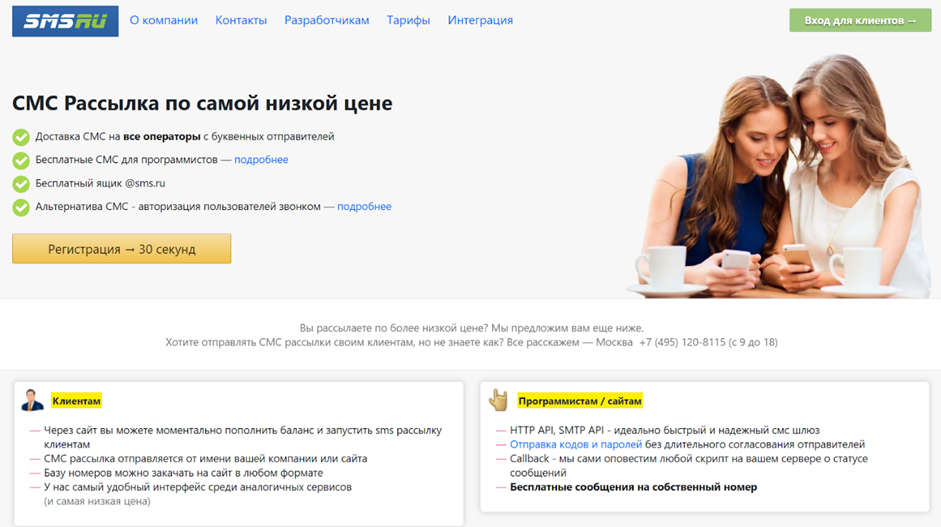Go to the 'Контакты' page
This screenshot has height=527, width=941.
241,21
